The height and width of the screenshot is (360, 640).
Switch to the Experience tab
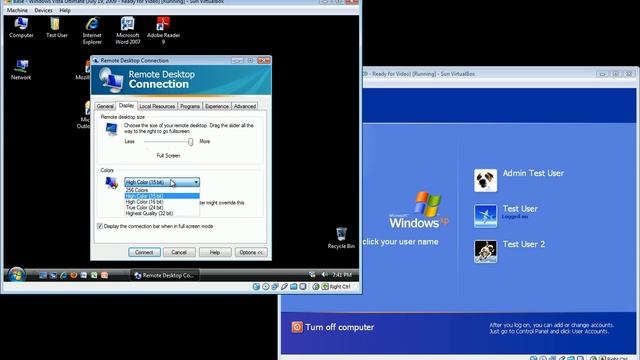pyautogui.click(x=217, y=106)
